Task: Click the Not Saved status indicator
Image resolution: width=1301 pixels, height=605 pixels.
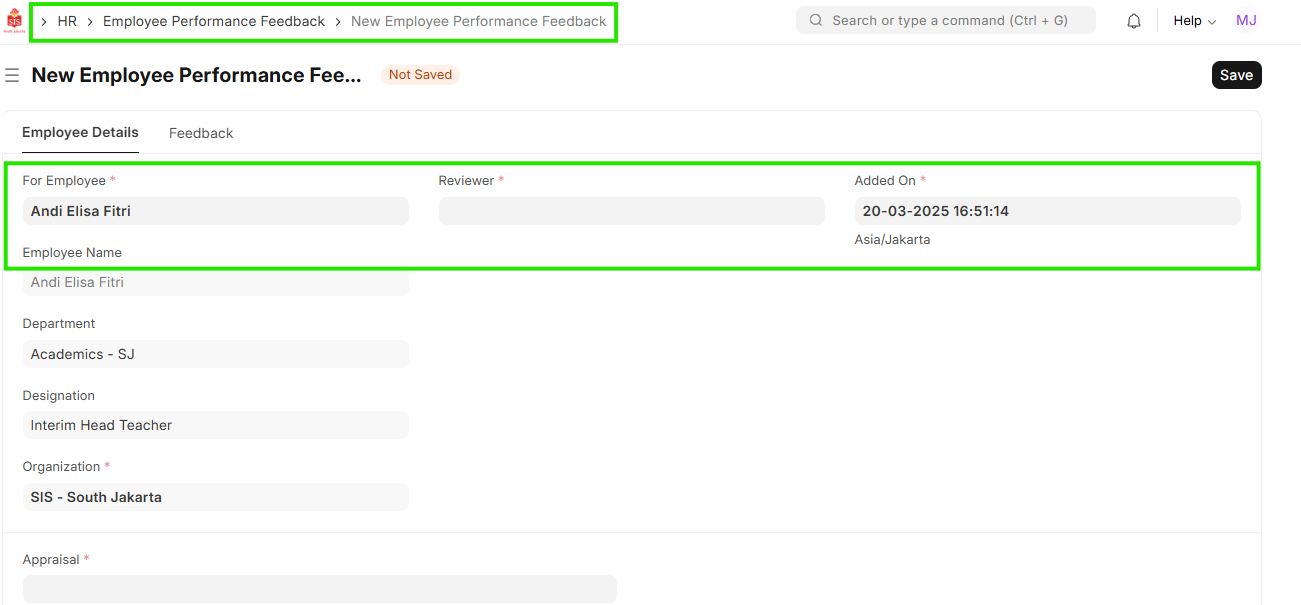Action: point(420,75)
